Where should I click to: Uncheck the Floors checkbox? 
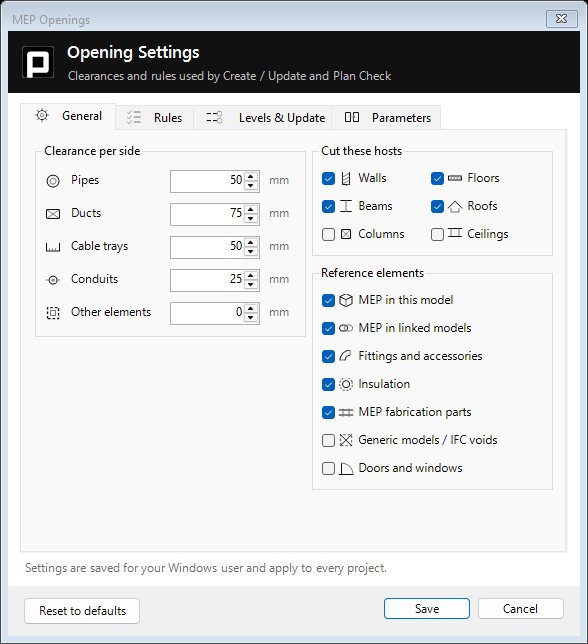tap(437, 179)
